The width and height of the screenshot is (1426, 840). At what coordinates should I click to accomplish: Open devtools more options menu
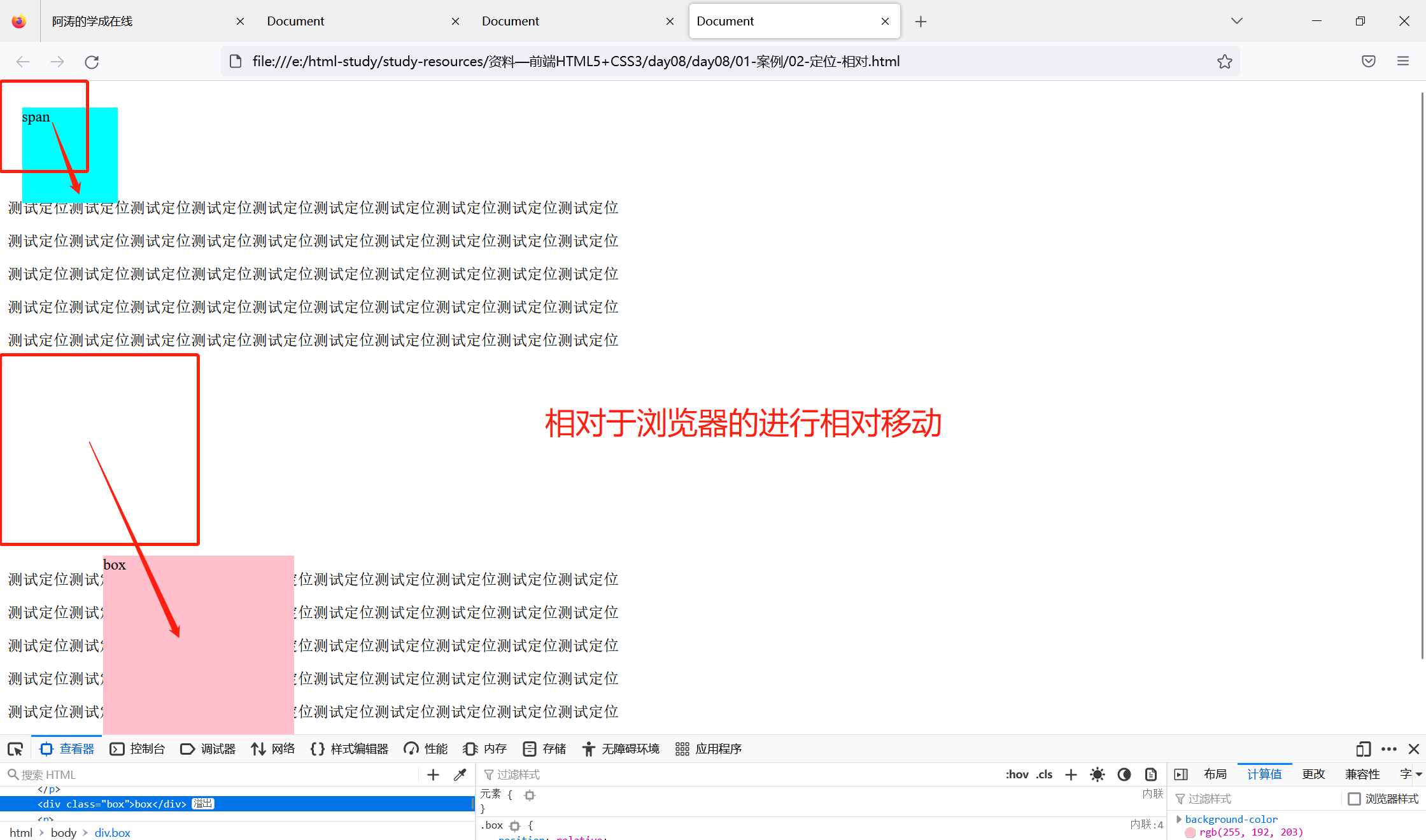click(x=1388, y=749)
